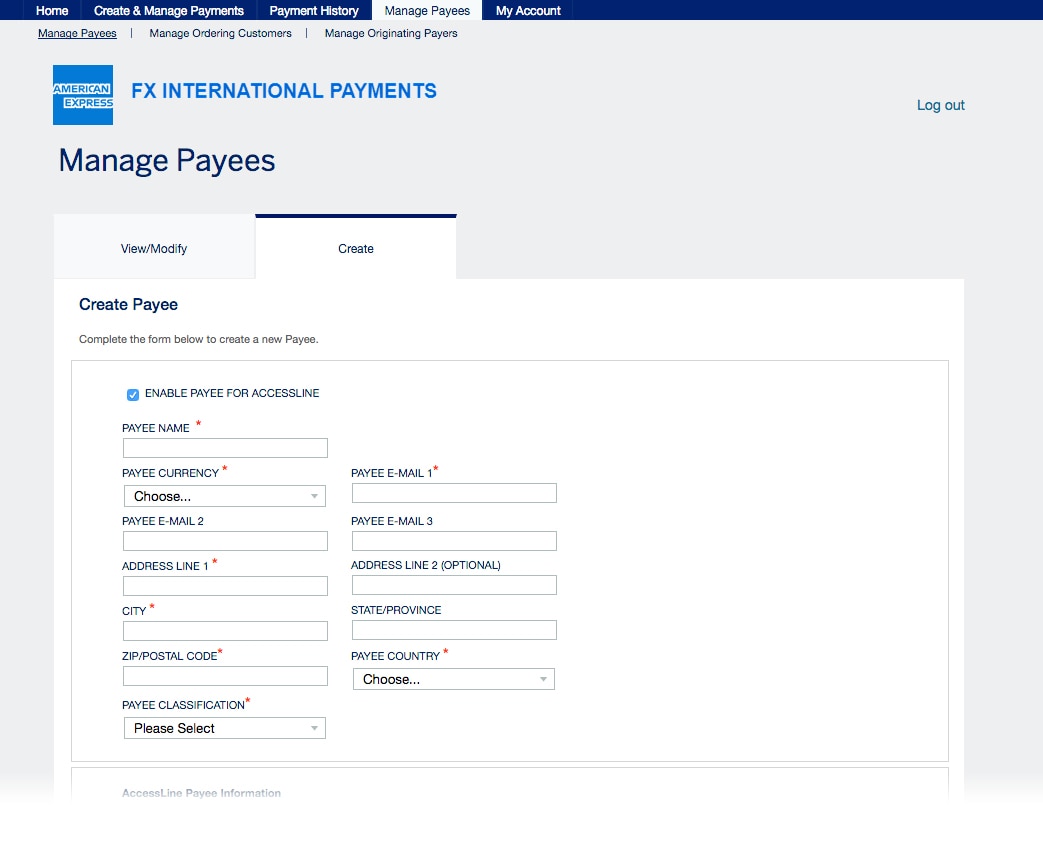Click the Payee Country dropdown arrow
1043x865 pixels.
(543, 679)
